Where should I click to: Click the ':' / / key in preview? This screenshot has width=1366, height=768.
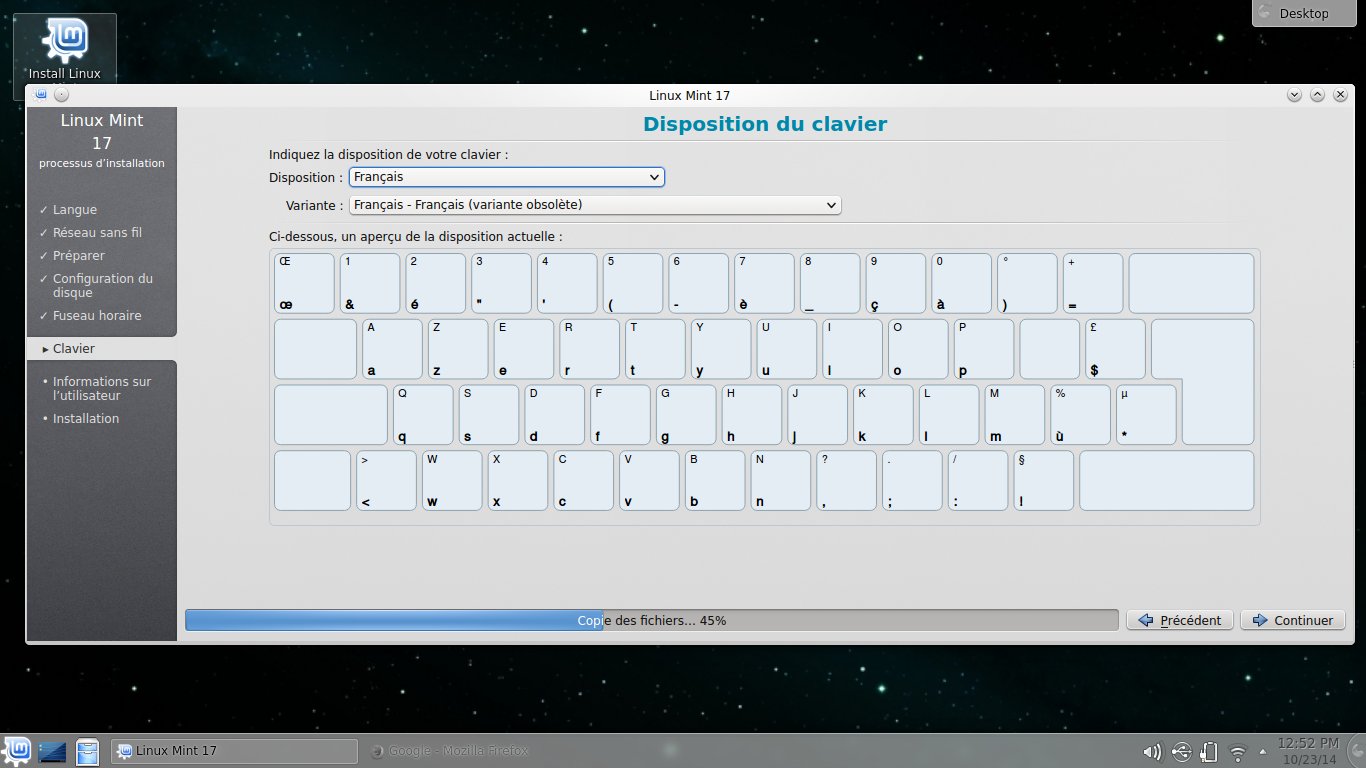978,481
